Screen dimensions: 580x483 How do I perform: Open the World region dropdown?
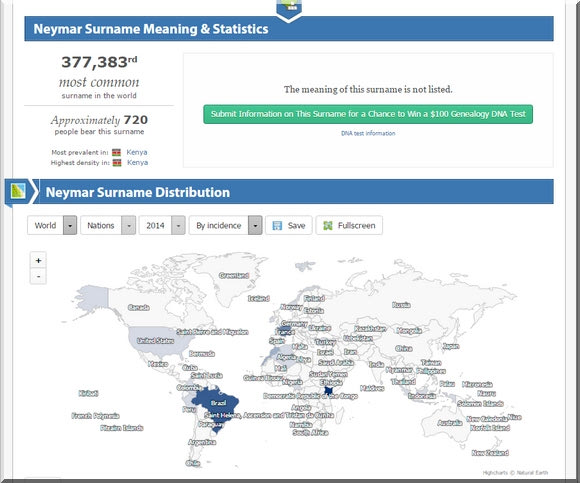52,225
